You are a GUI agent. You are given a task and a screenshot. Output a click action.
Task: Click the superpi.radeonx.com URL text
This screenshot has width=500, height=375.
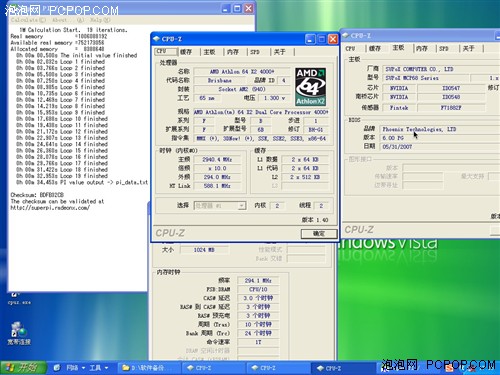[50, 208]
